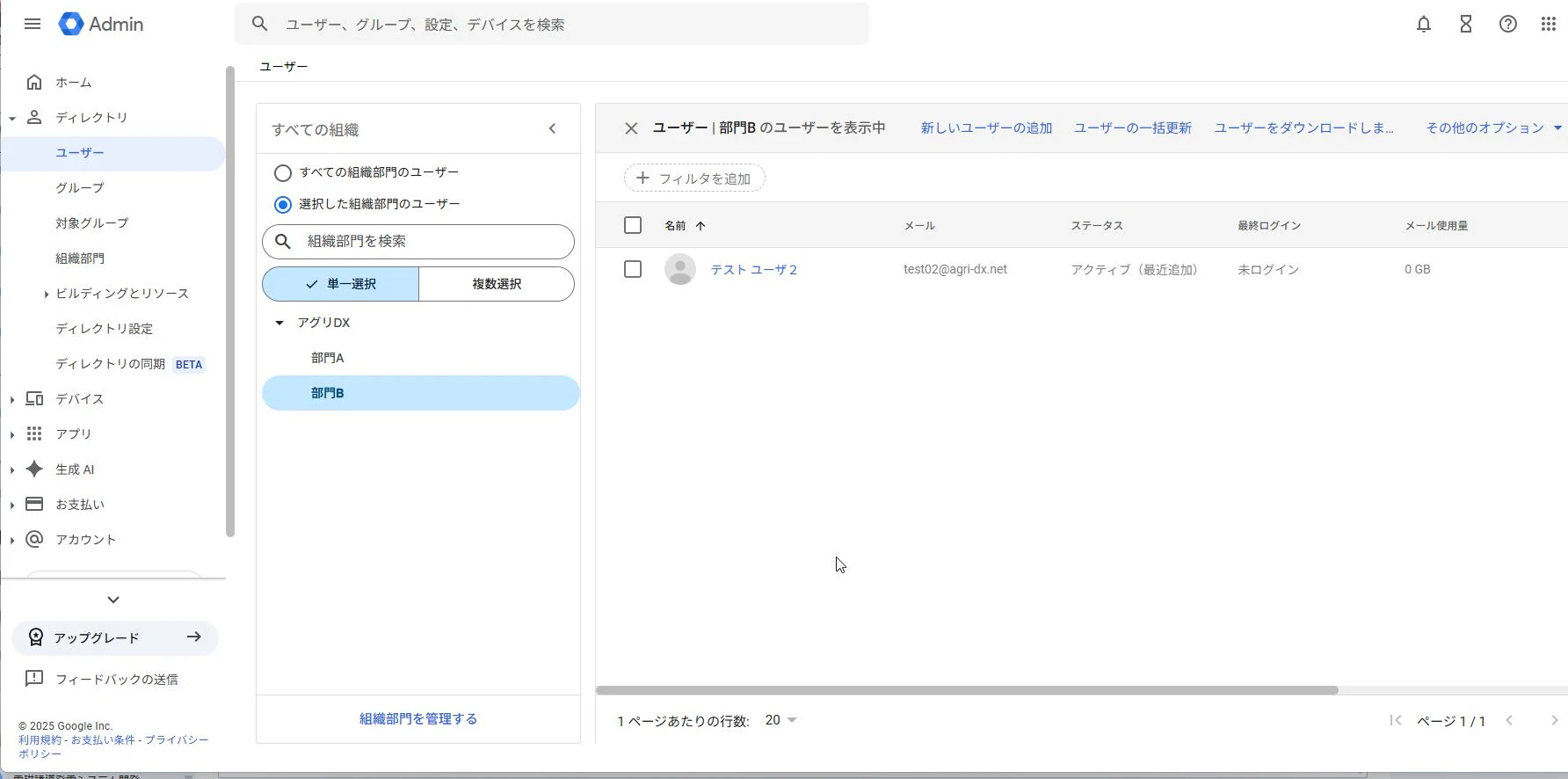The image size is (1568, 779).
Task: Expand the デバイス sidebar section
Action: [12, 399]
